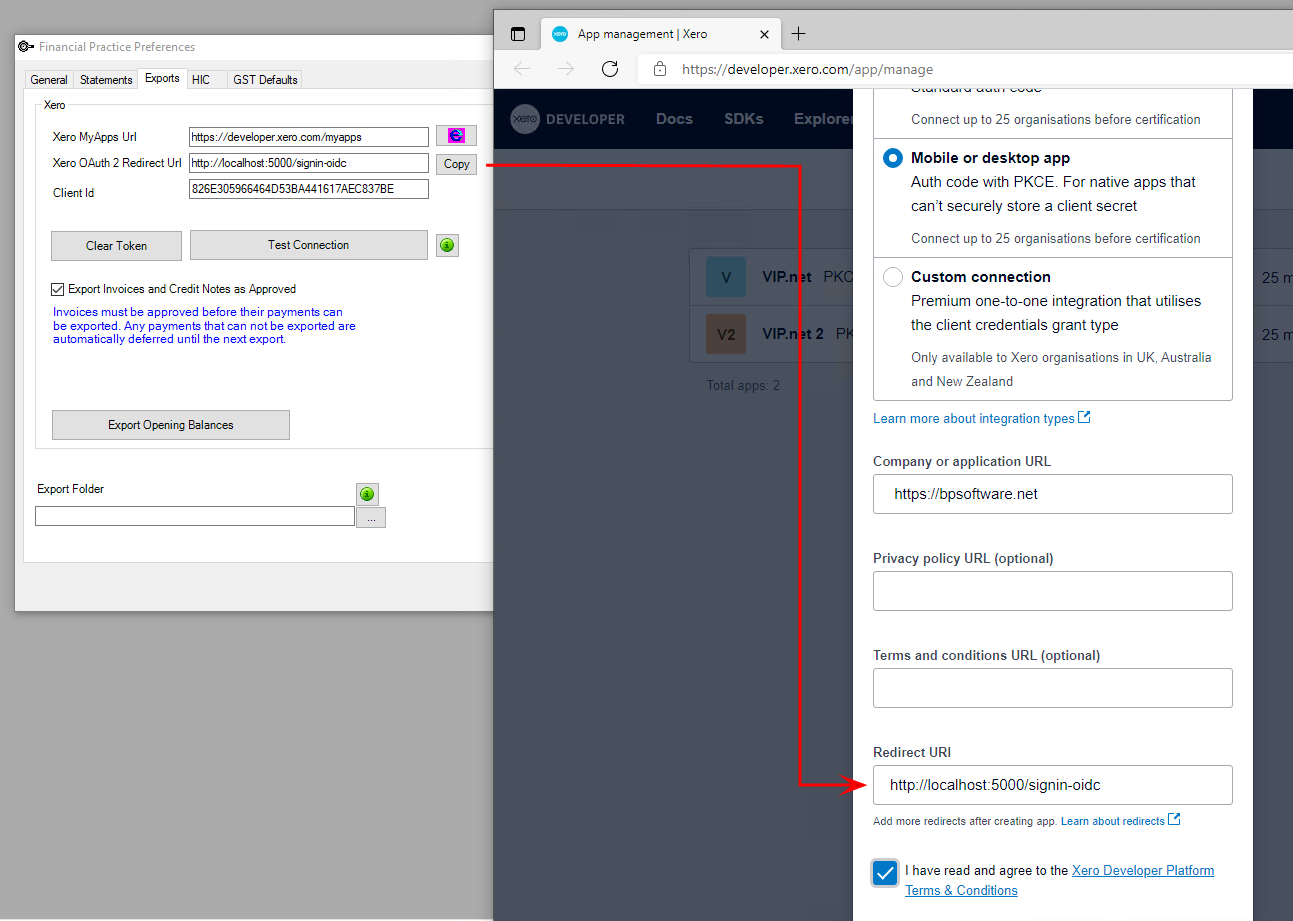This screenshot has width=1293, height=921.
Task: Copy the OAuth 2 redirect URL
Action: click(x=456, y=164)
